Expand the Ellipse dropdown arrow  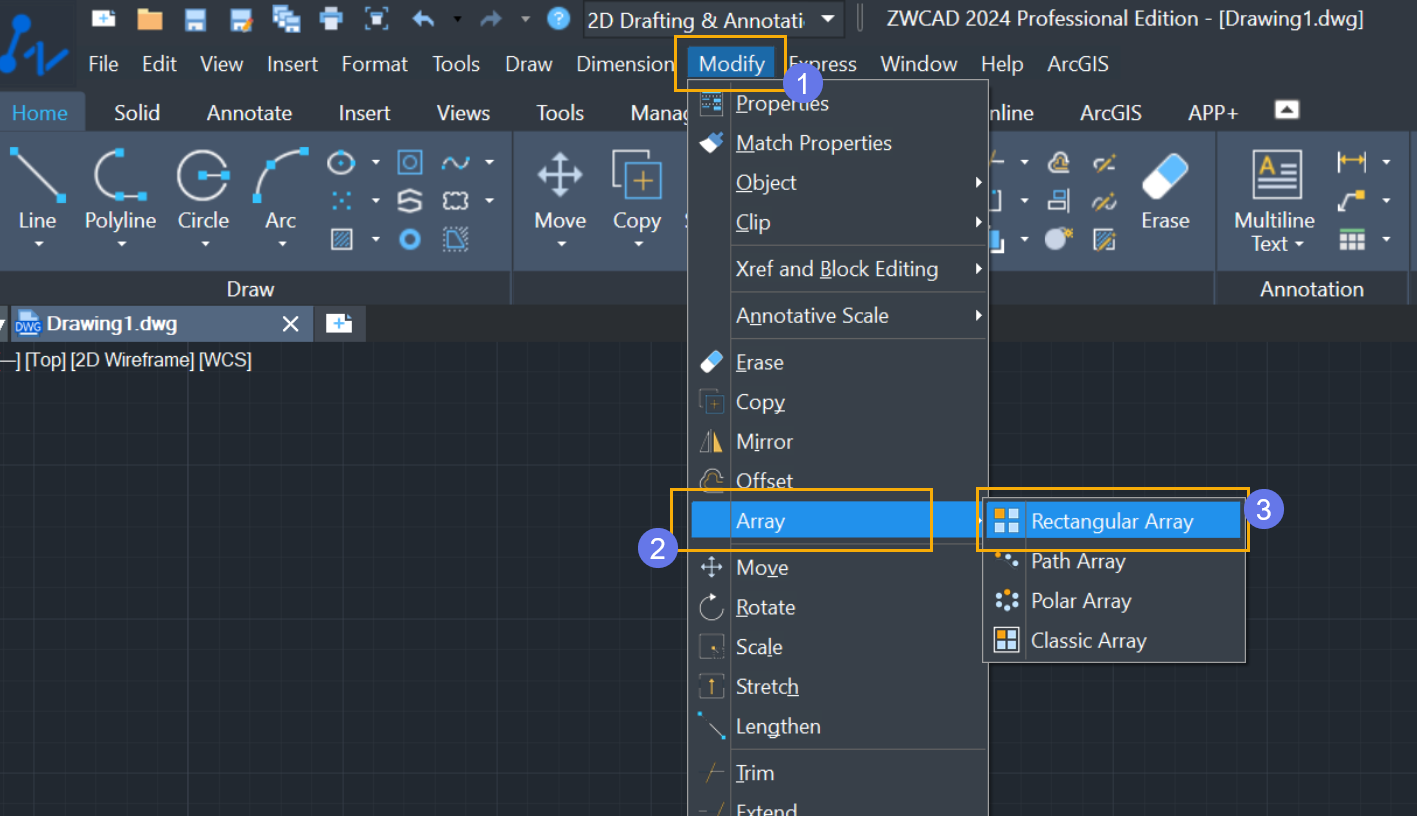click(375, 162)
